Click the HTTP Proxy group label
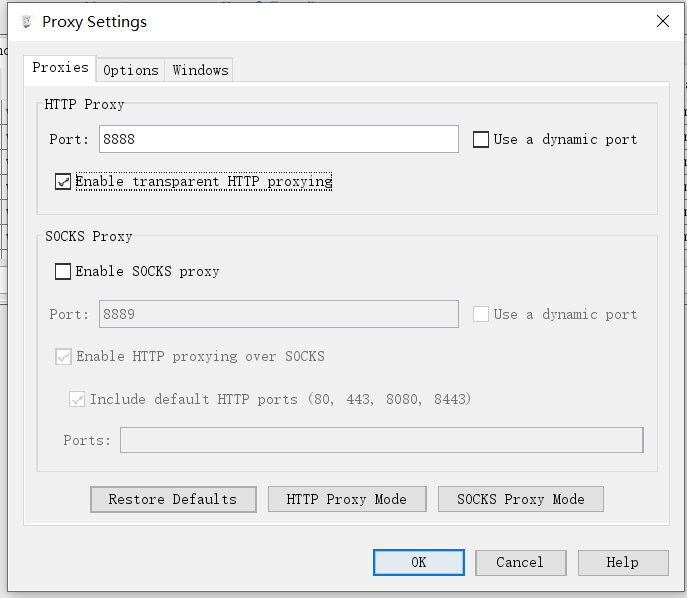The height and width of the screenshot is (598, 687). coord(84,104)
